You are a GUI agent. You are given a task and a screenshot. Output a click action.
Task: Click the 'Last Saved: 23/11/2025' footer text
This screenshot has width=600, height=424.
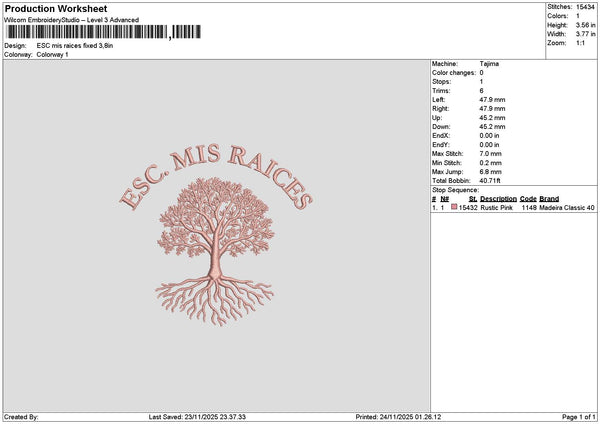[x=197, y=417]
